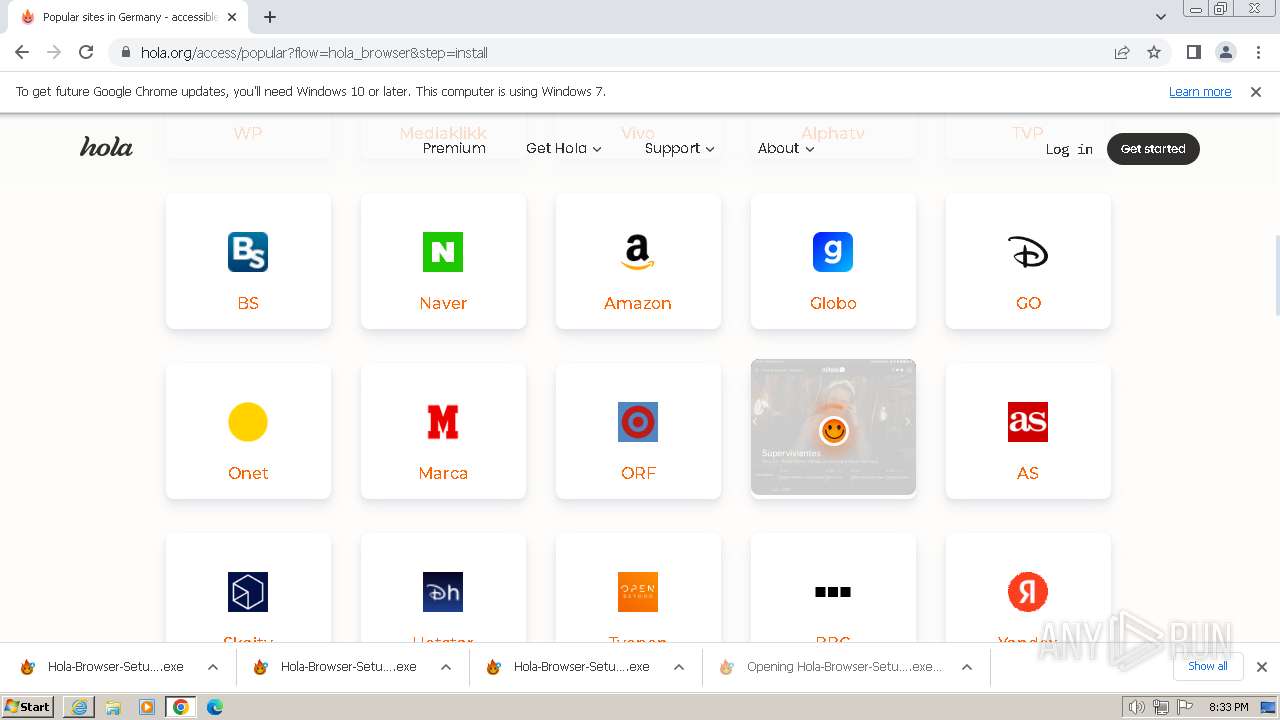The width and height of the screenshot is (1280, 720).
Task: Expand options for first Hola-Browser-Setup download
Action: (x=213, y=667)
